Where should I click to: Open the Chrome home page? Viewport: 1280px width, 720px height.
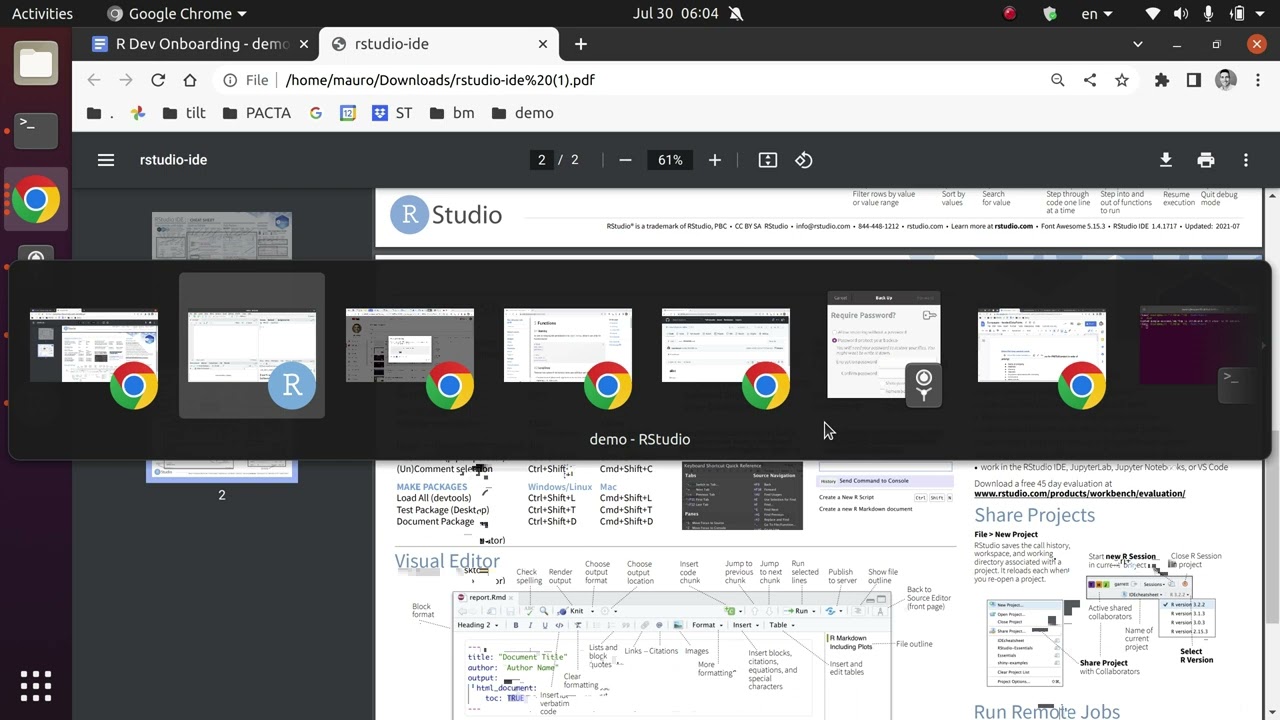coord(190,80)
